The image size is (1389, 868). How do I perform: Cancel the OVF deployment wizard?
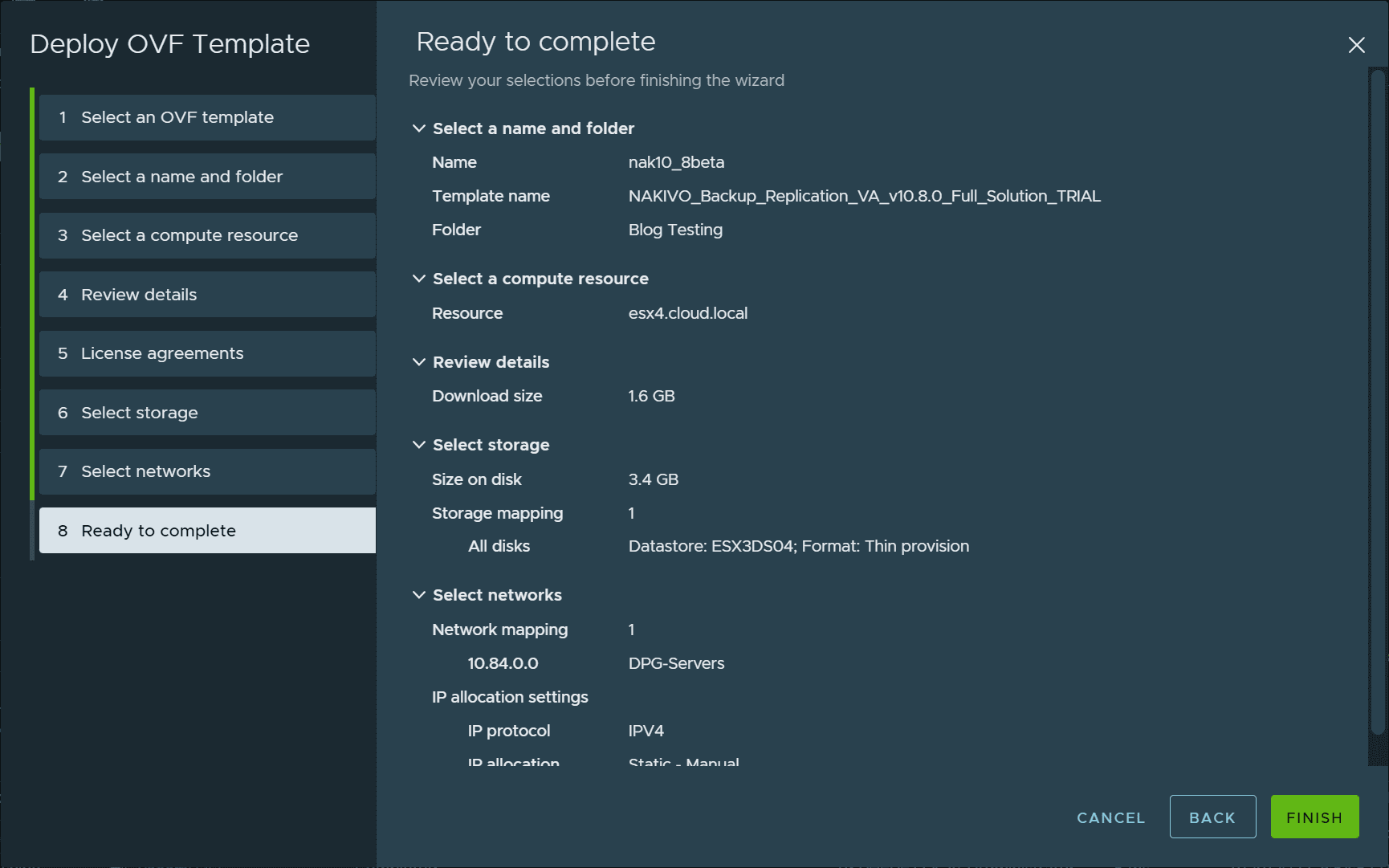[1110, 817]
